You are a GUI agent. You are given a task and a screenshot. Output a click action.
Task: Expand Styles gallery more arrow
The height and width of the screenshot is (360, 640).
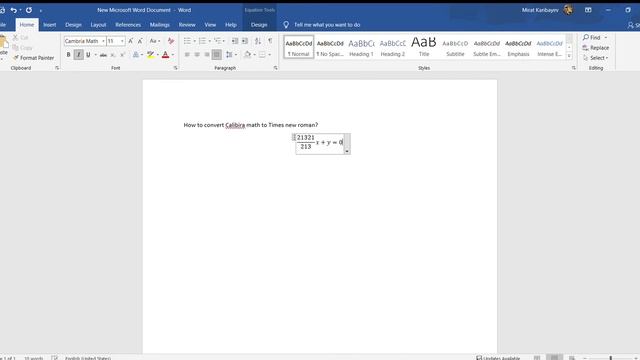coord(569,56)
